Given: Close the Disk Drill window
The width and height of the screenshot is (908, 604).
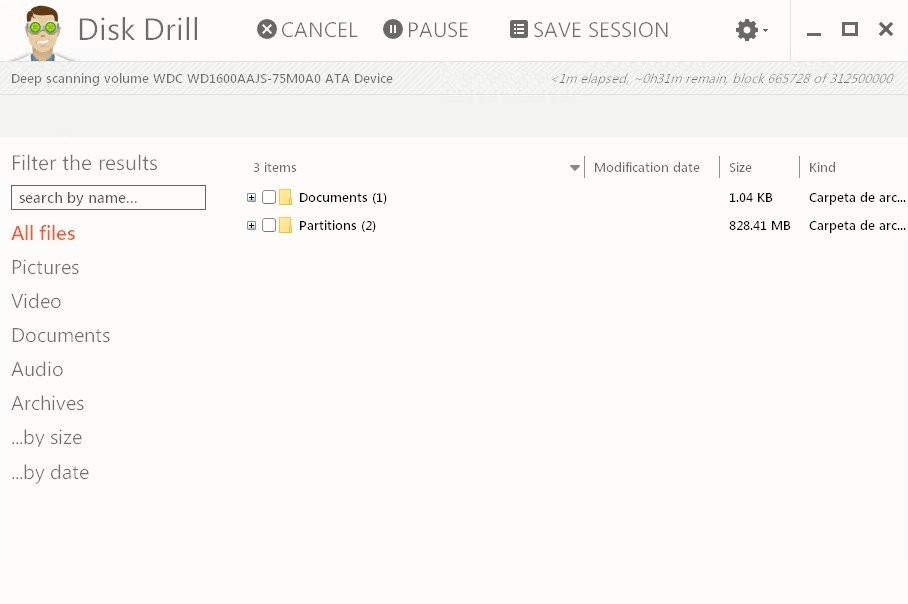Looking at the screenshot, I should pos(885,29).
